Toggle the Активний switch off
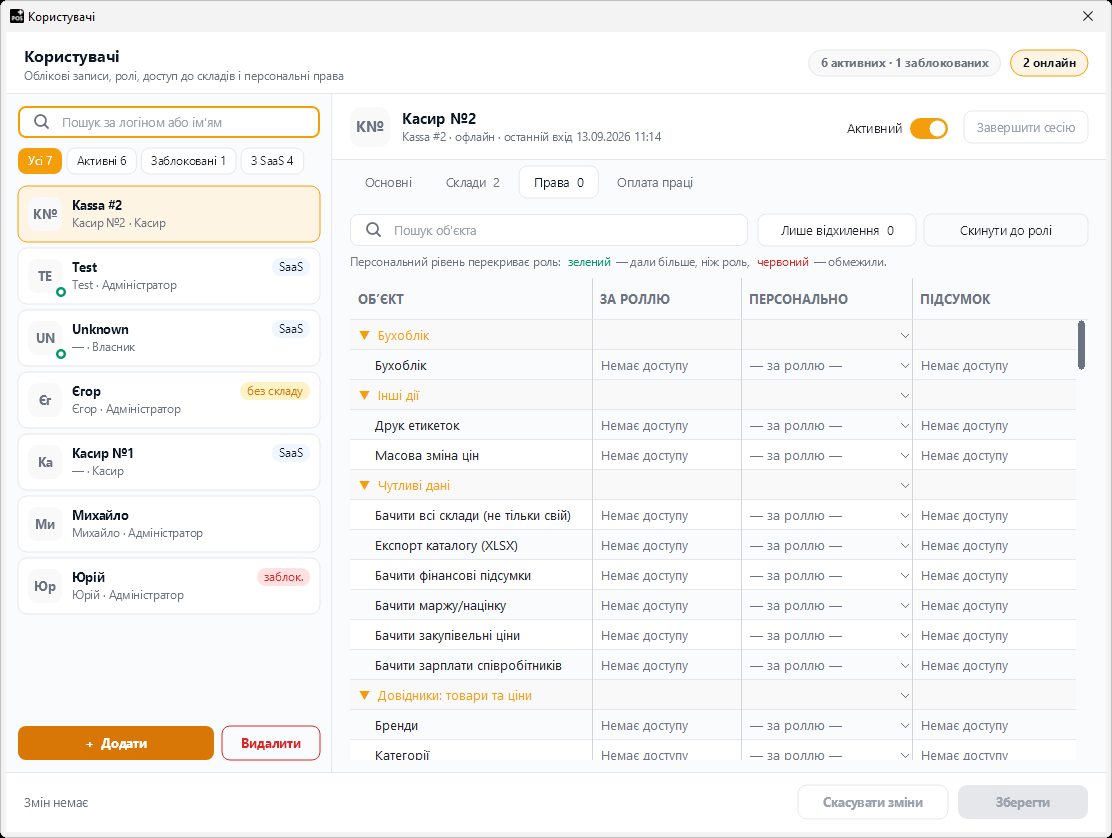1112x838 pixels. tap(928, 128)
